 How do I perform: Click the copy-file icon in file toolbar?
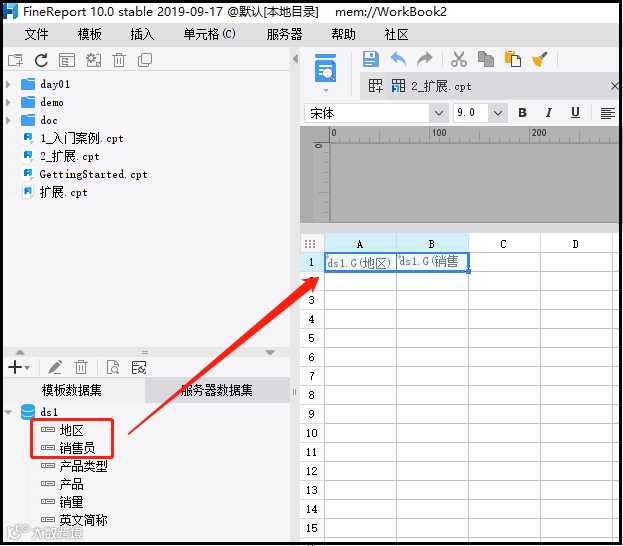pos(145,60)
